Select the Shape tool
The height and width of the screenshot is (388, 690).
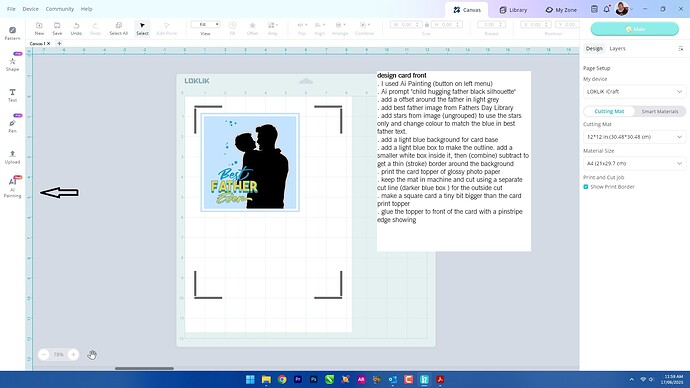[x=12, y=64]
